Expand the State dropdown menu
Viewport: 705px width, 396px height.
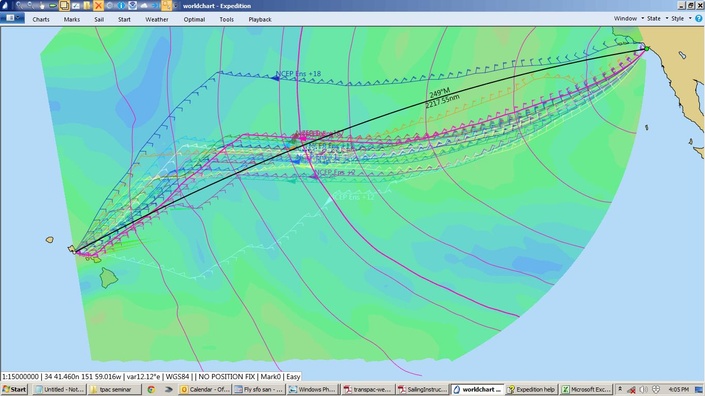(x=657, y=18)
